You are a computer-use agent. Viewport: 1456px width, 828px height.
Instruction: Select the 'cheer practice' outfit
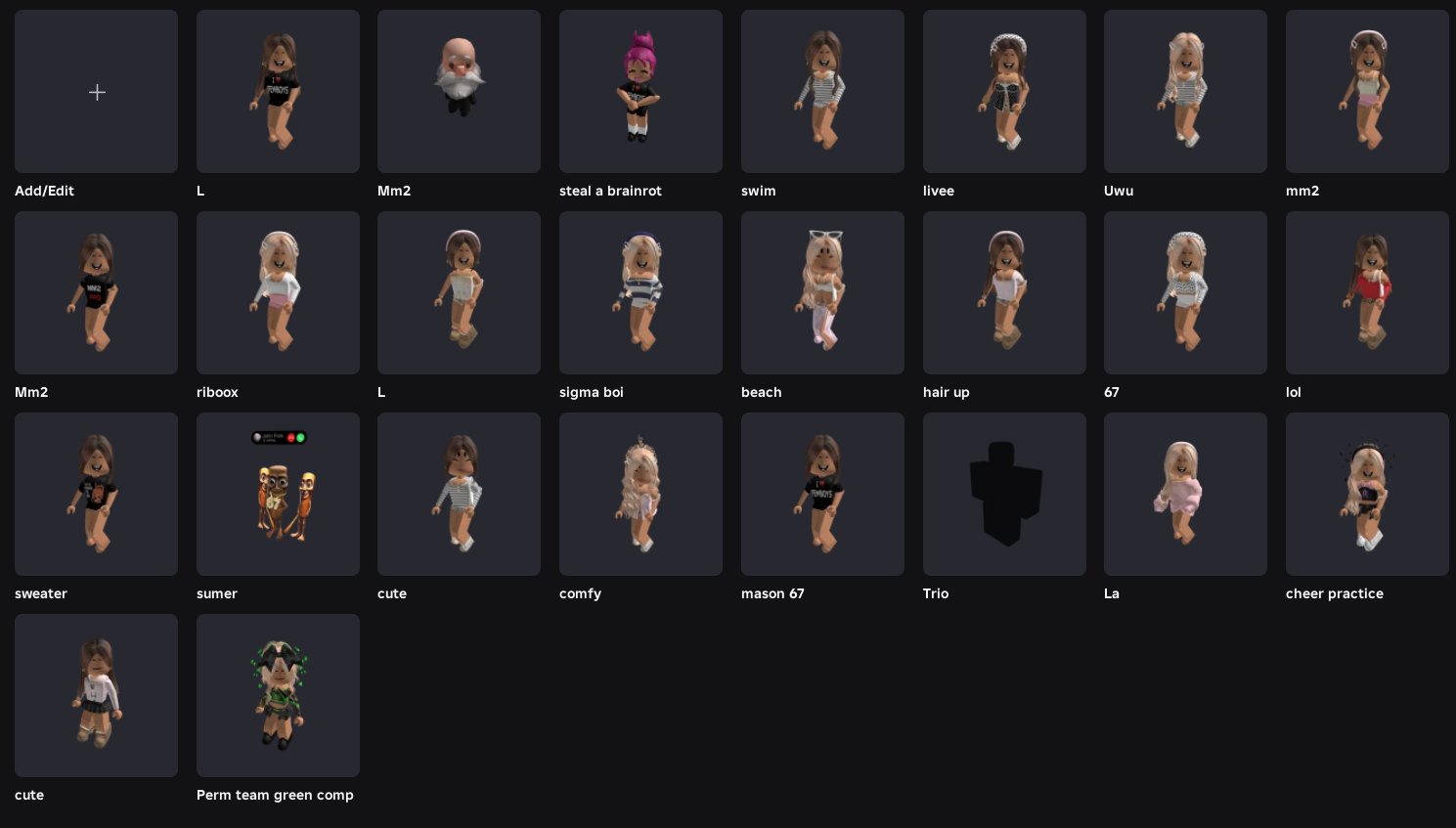(1367, 495)
